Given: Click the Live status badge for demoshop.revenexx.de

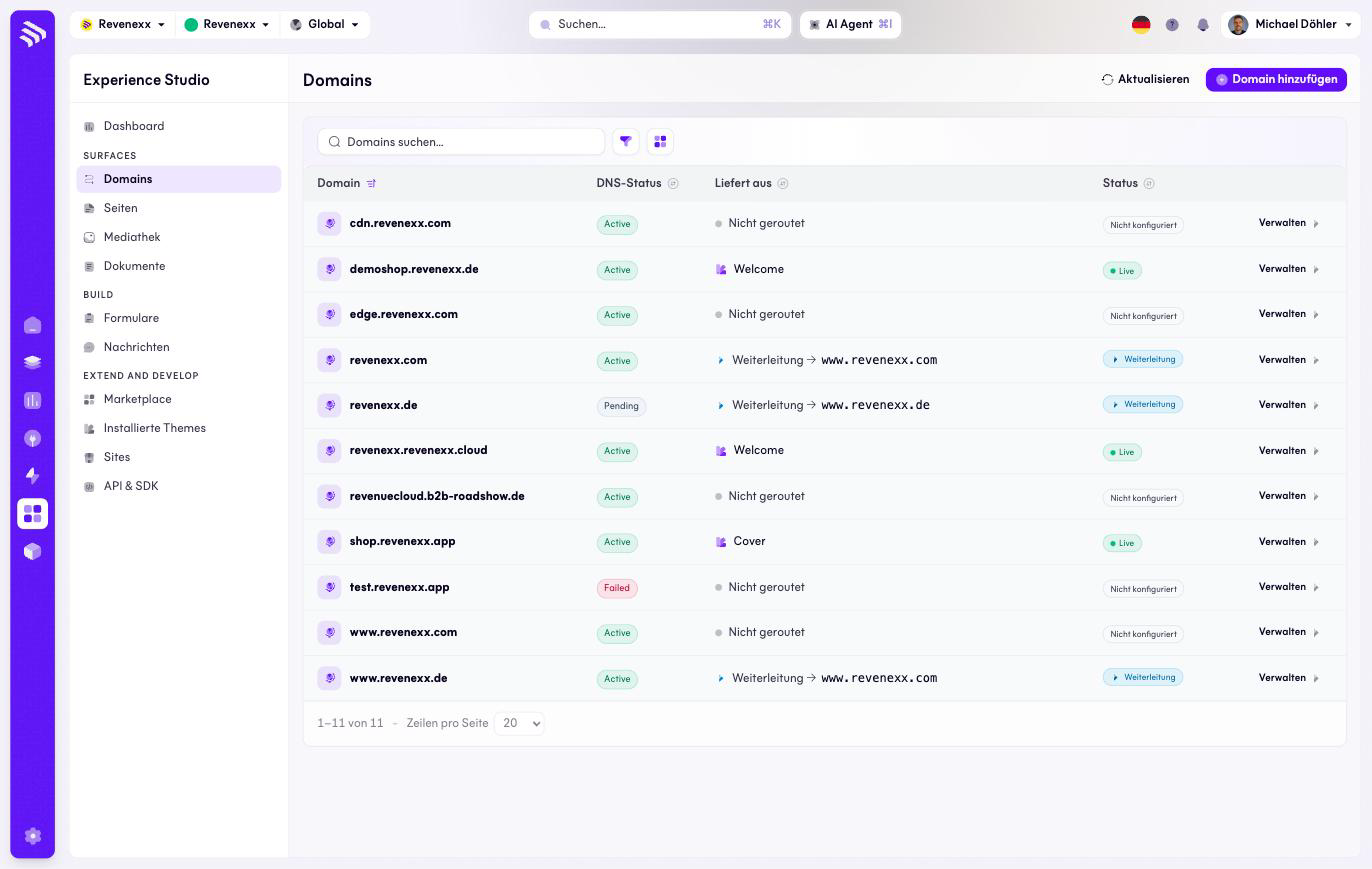Looking at the screenshot, I should click(x=1122, y=271).
